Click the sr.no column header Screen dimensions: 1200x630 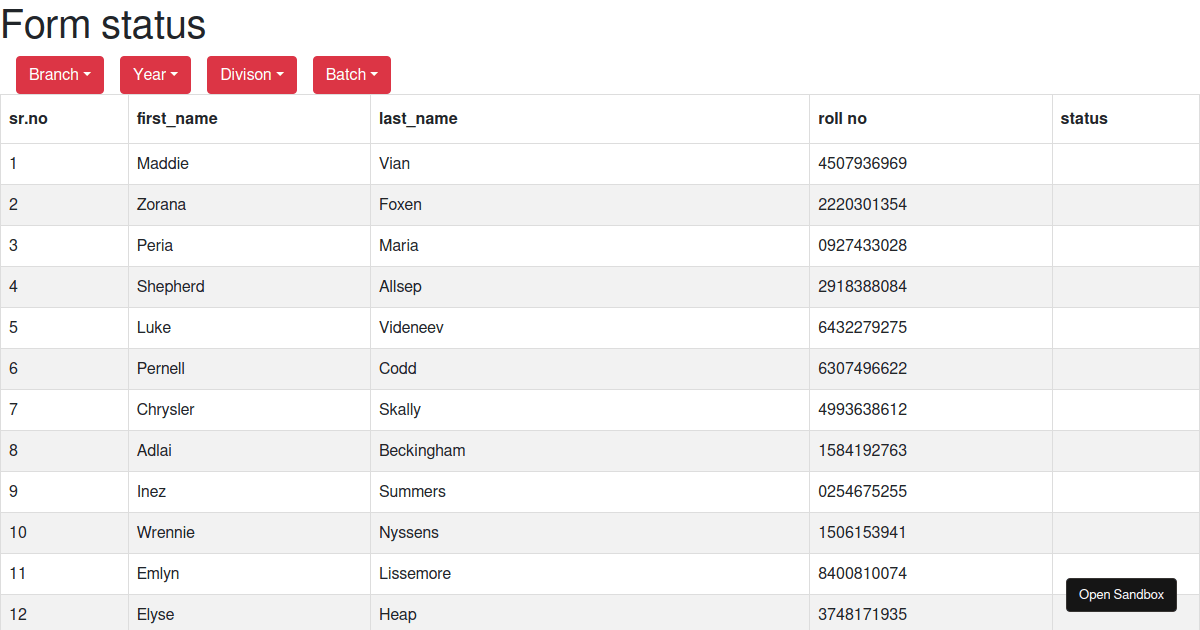(28, 118)
